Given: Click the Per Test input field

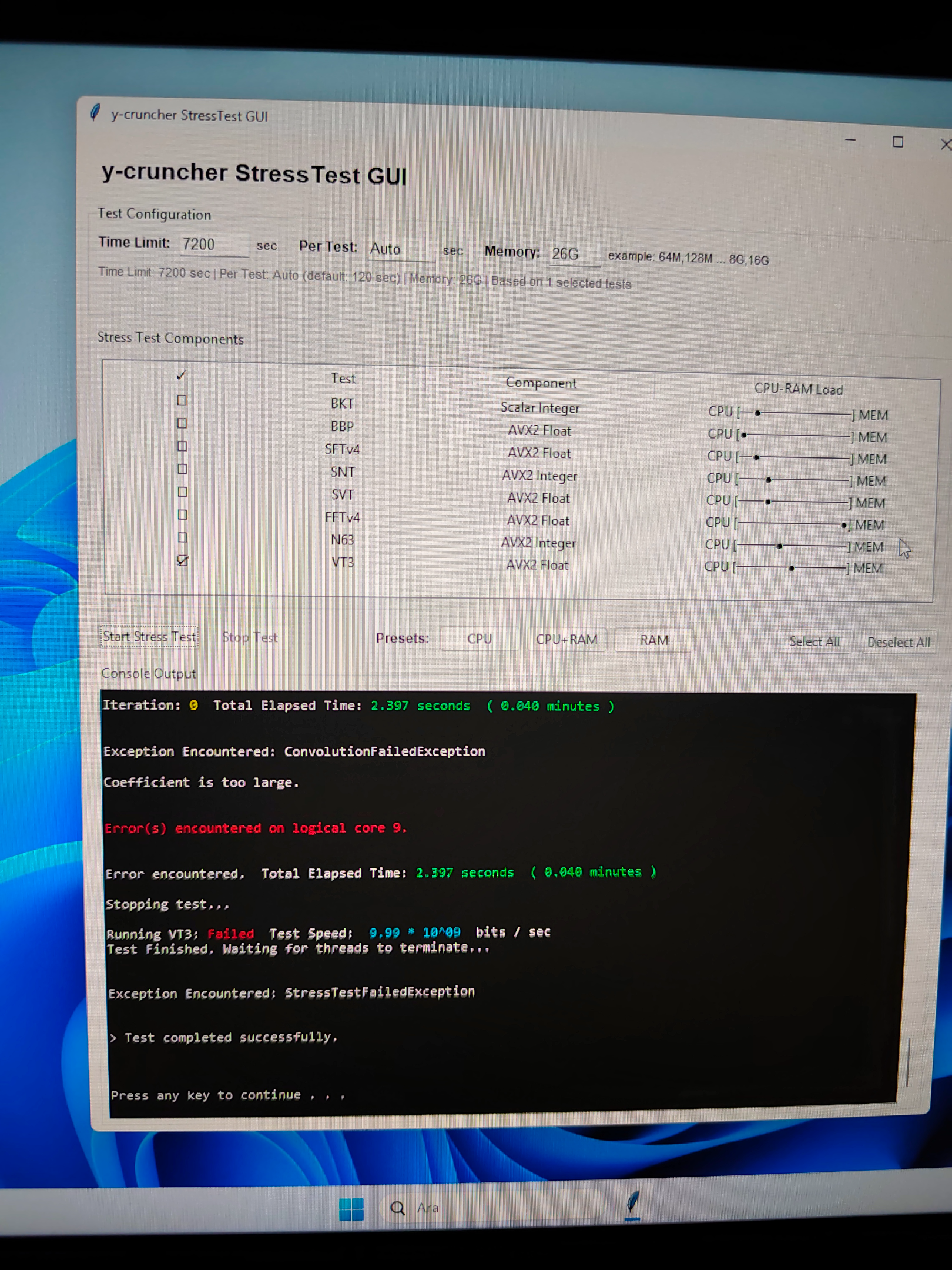Looking at the screenshot, I should pos(401,249).
